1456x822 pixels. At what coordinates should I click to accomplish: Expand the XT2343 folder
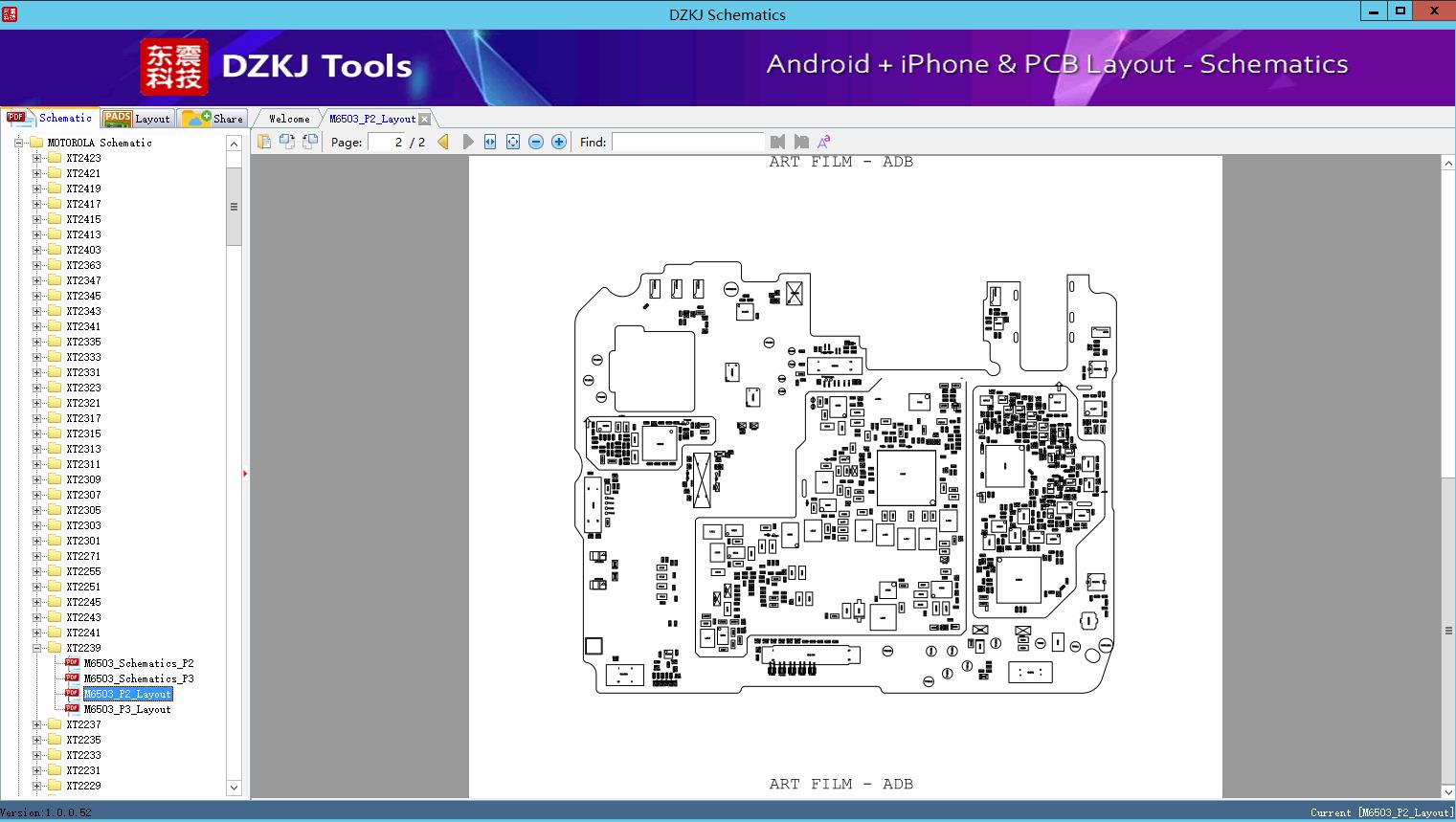tap(36, 311)
